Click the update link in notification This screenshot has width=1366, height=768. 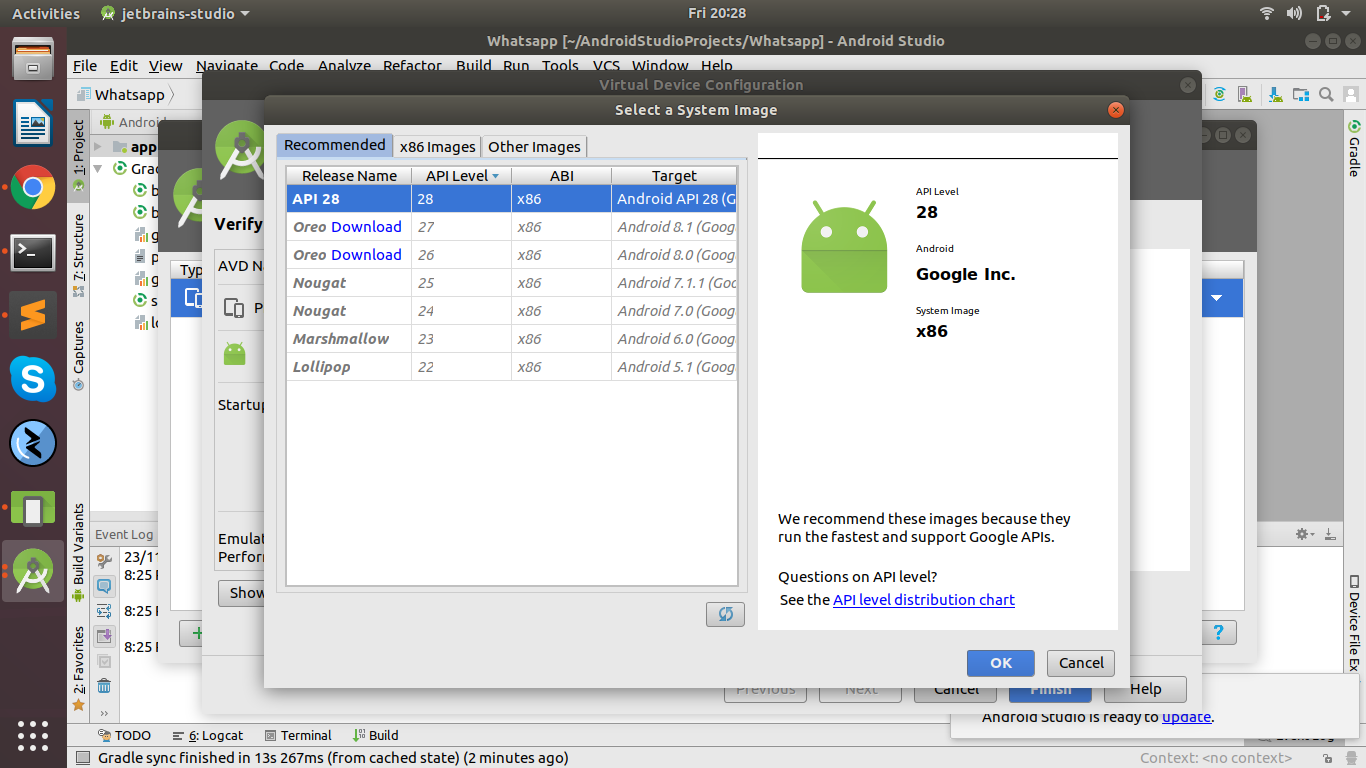click(1187, 717)
